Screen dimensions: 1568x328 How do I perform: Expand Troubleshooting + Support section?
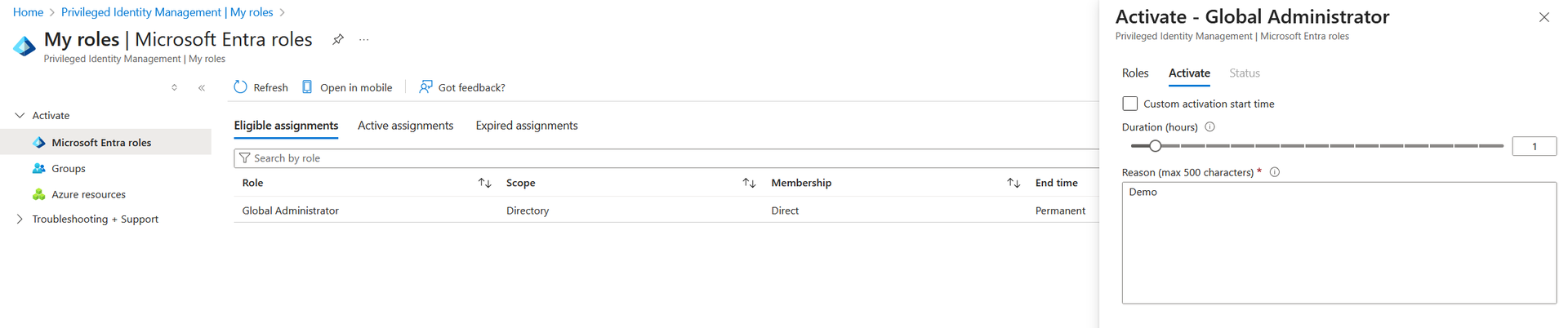20,219
